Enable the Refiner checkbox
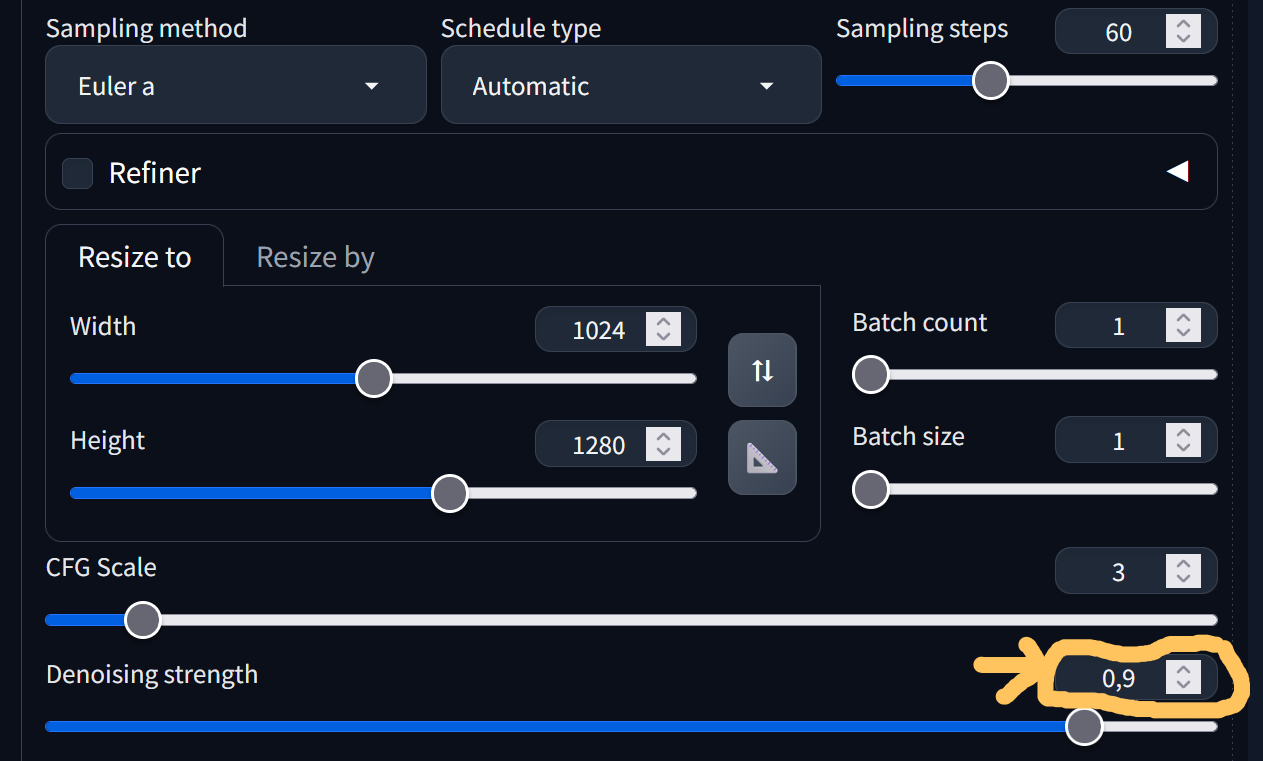The width and height of the screenshot is (1263, 761). coord(78,173)
